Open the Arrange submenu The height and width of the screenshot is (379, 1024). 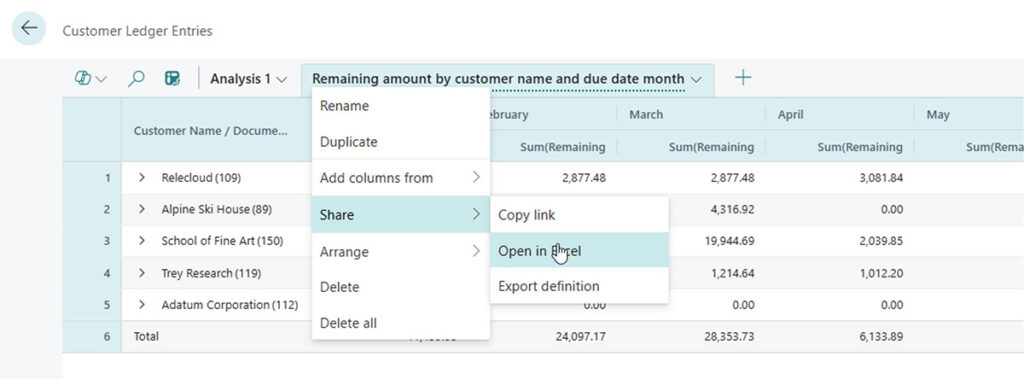(x=401, y=252)
